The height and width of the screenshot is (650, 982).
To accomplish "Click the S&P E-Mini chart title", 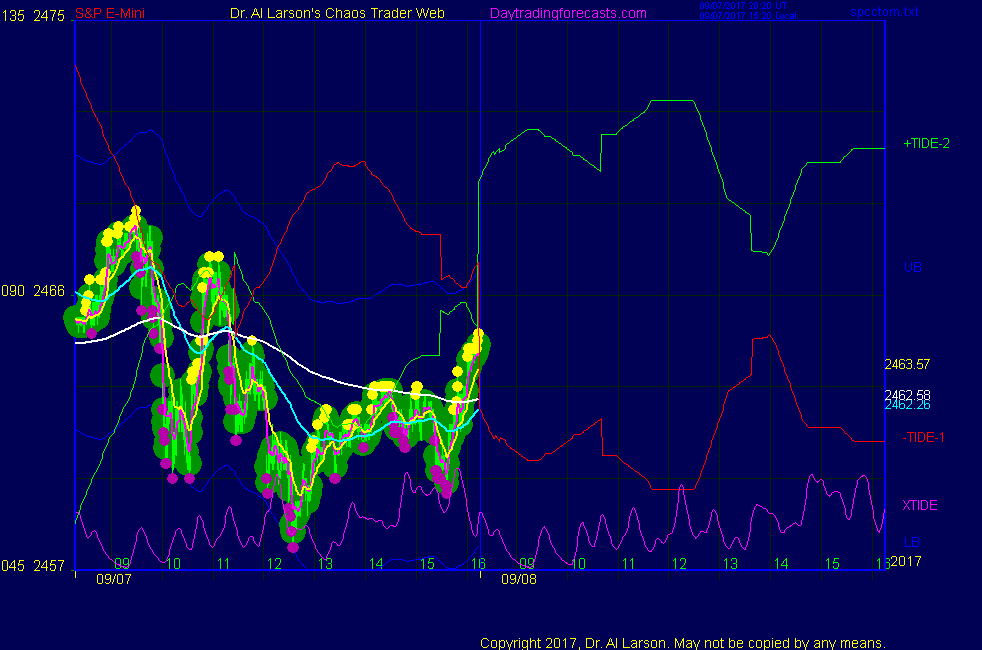I will point(110,13).
